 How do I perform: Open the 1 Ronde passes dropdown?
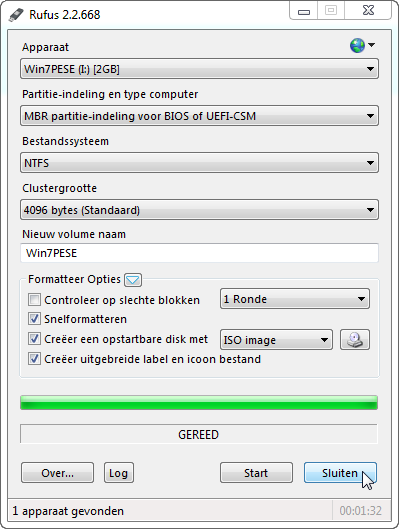pos(295,299)
